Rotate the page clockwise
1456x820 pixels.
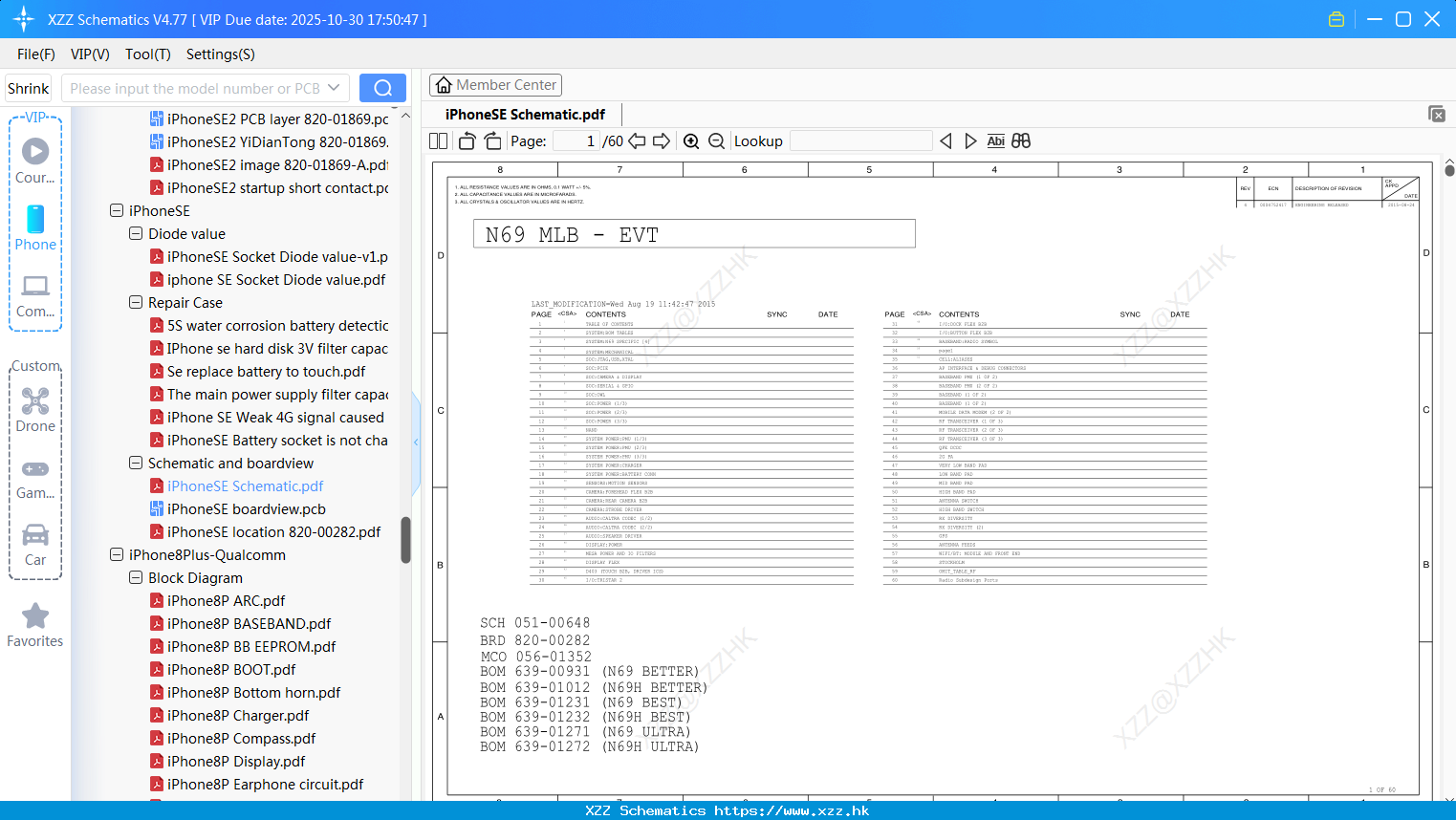click(x=492, y=141)
